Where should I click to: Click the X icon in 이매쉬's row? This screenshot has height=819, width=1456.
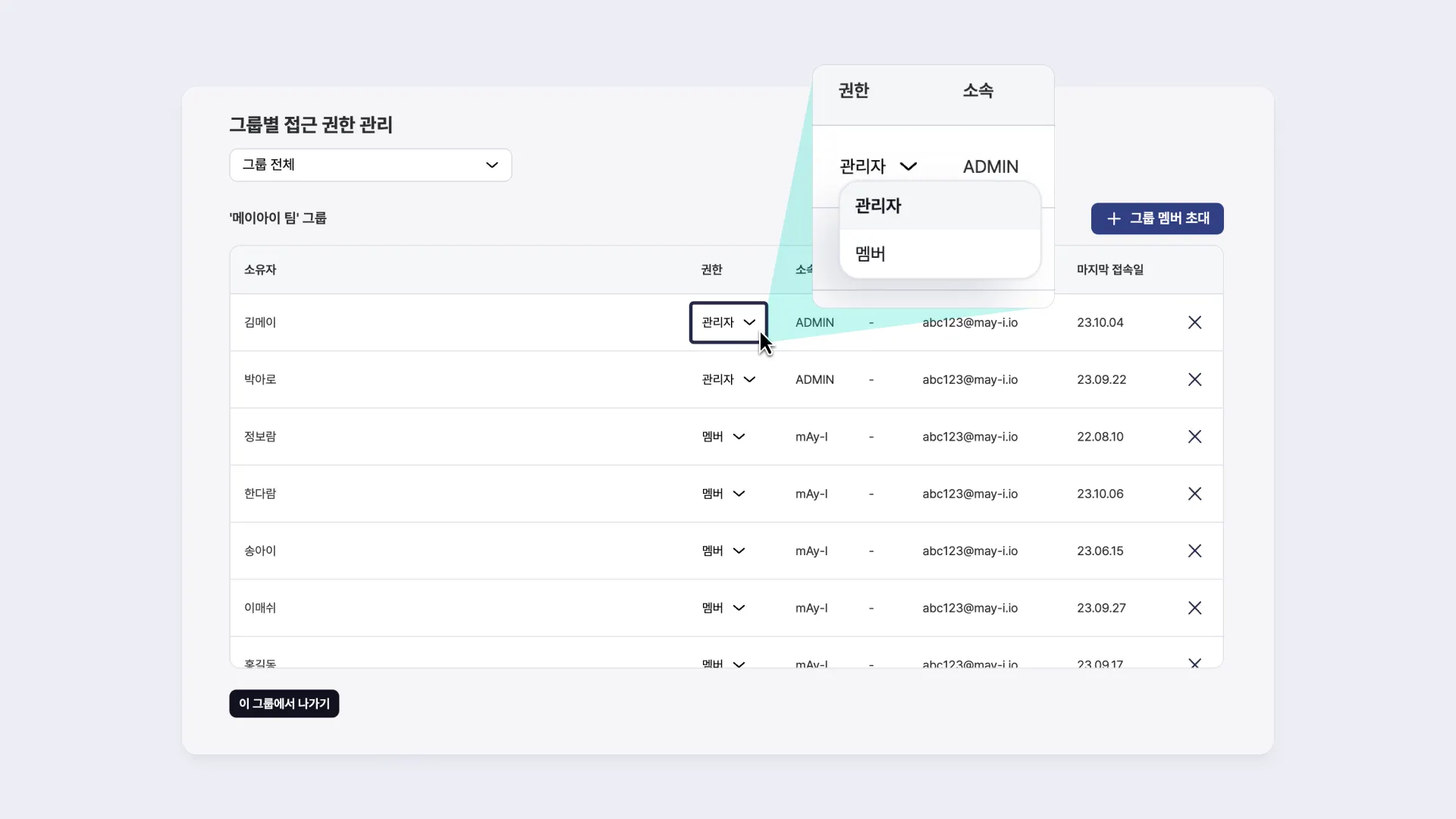(x=1194, y=607)
